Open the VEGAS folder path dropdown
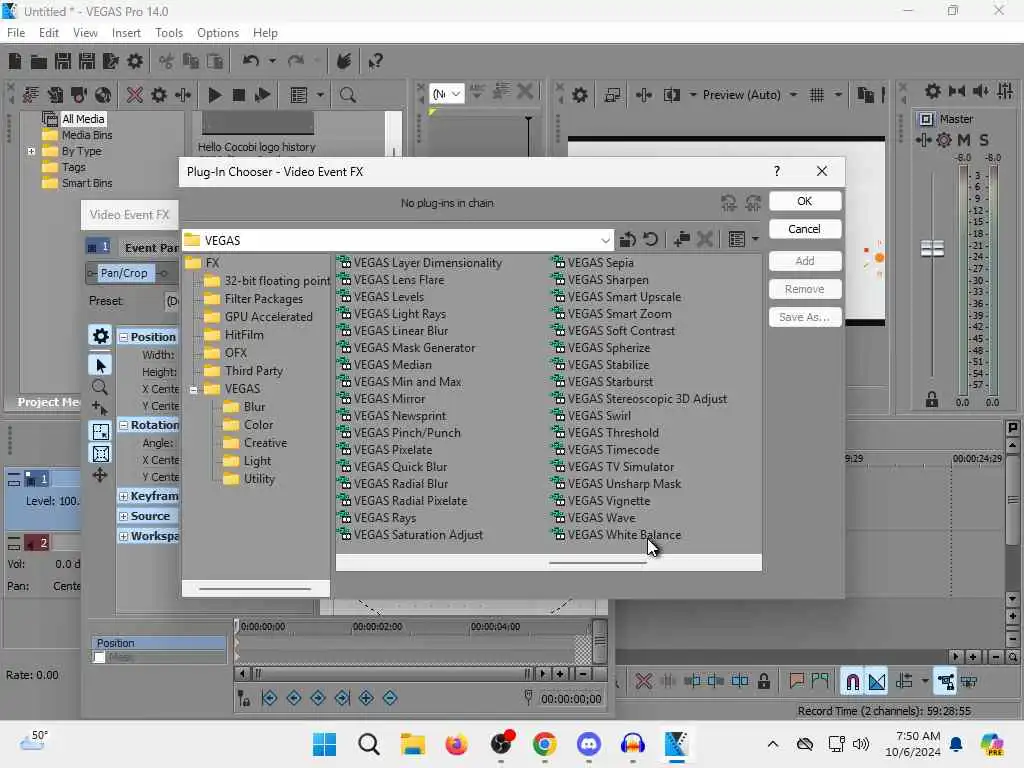1024x768 pixels. pyautogui.click(x=605, y=240)
